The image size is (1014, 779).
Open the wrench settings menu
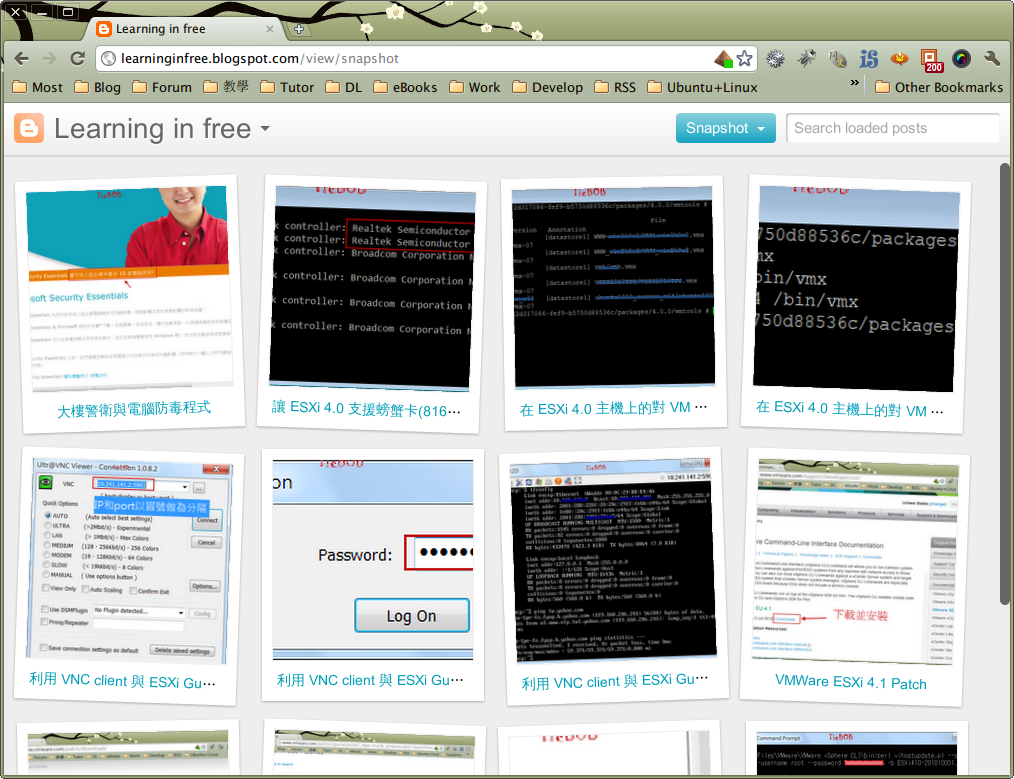pos(992,59)
